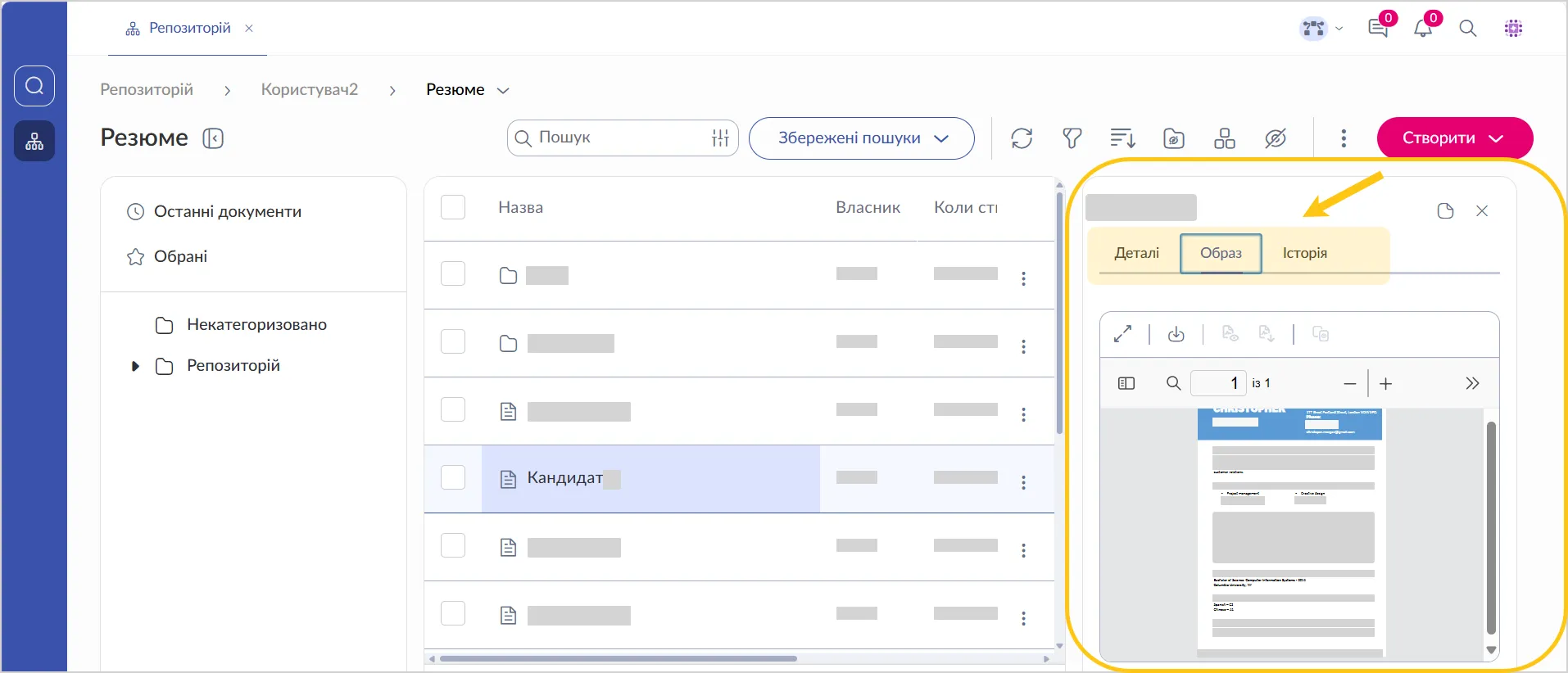The height and width of the screenshot is (673, 1568).
Task: Open the filter funnel icon
Action: coord(1072,138)
